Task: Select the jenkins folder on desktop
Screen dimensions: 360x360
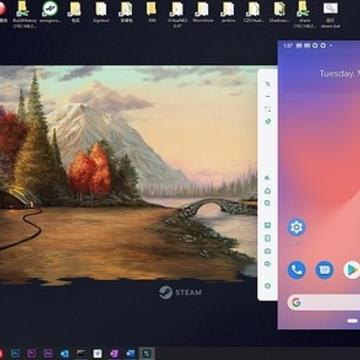Action: [228, 12]
